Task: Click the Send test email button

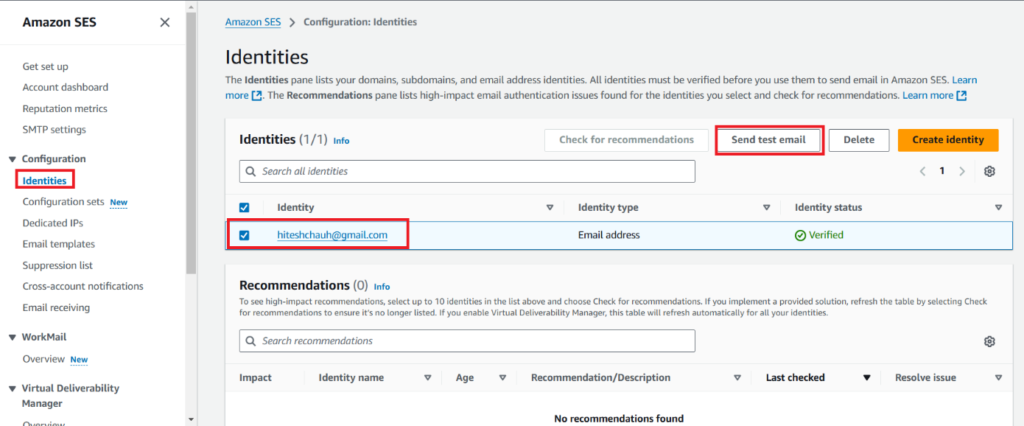Action: (x=769, y=140)
